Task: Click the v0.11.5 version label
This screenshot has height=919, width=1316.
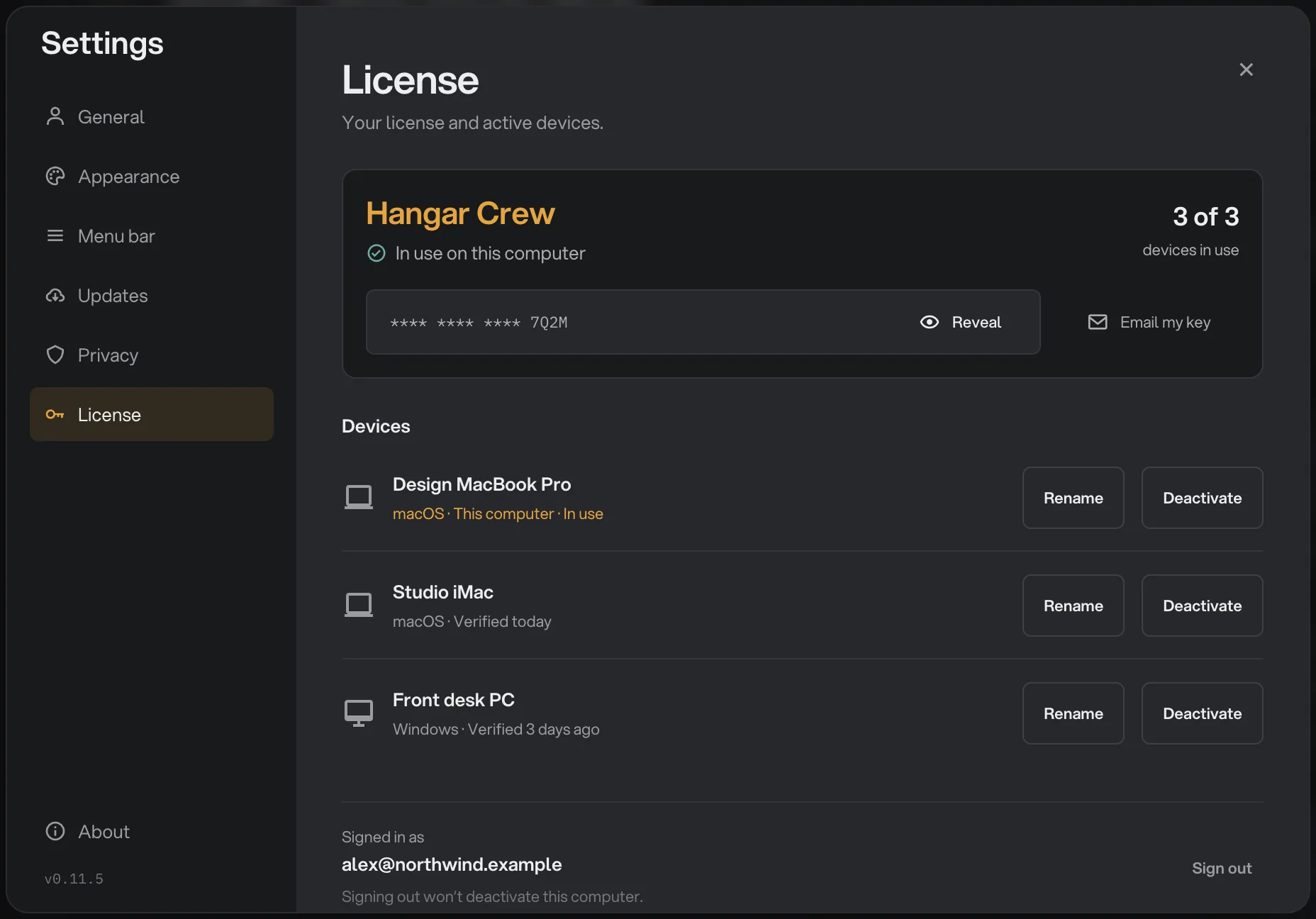Action: (74, 879)
